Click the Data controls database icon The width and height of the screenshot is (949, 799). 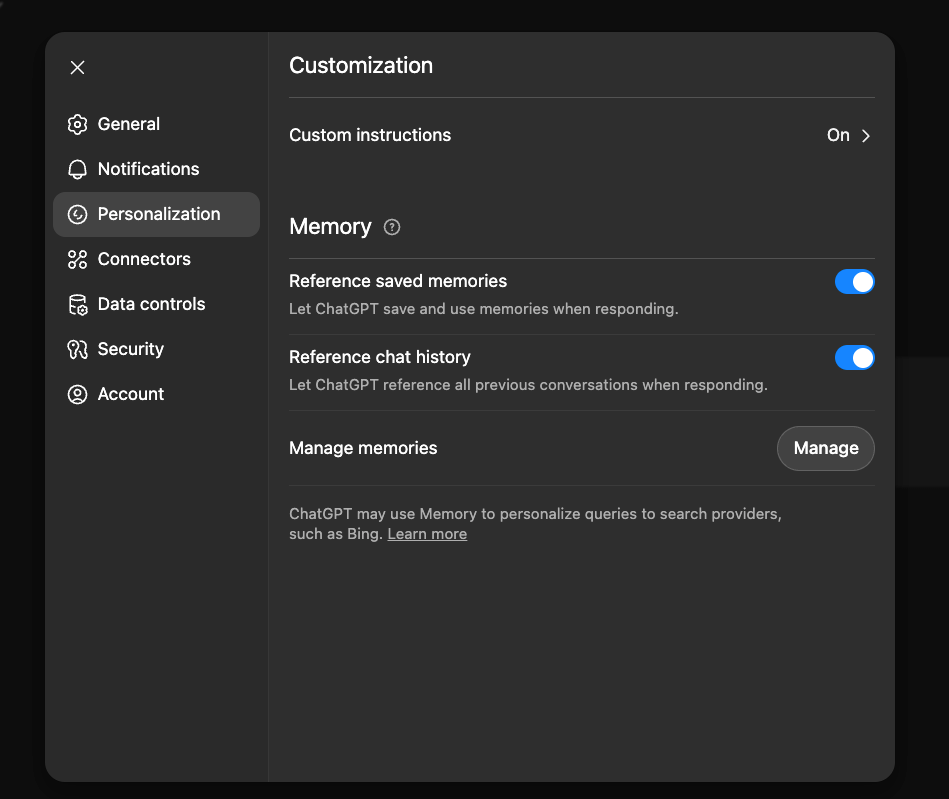(77, 304)
